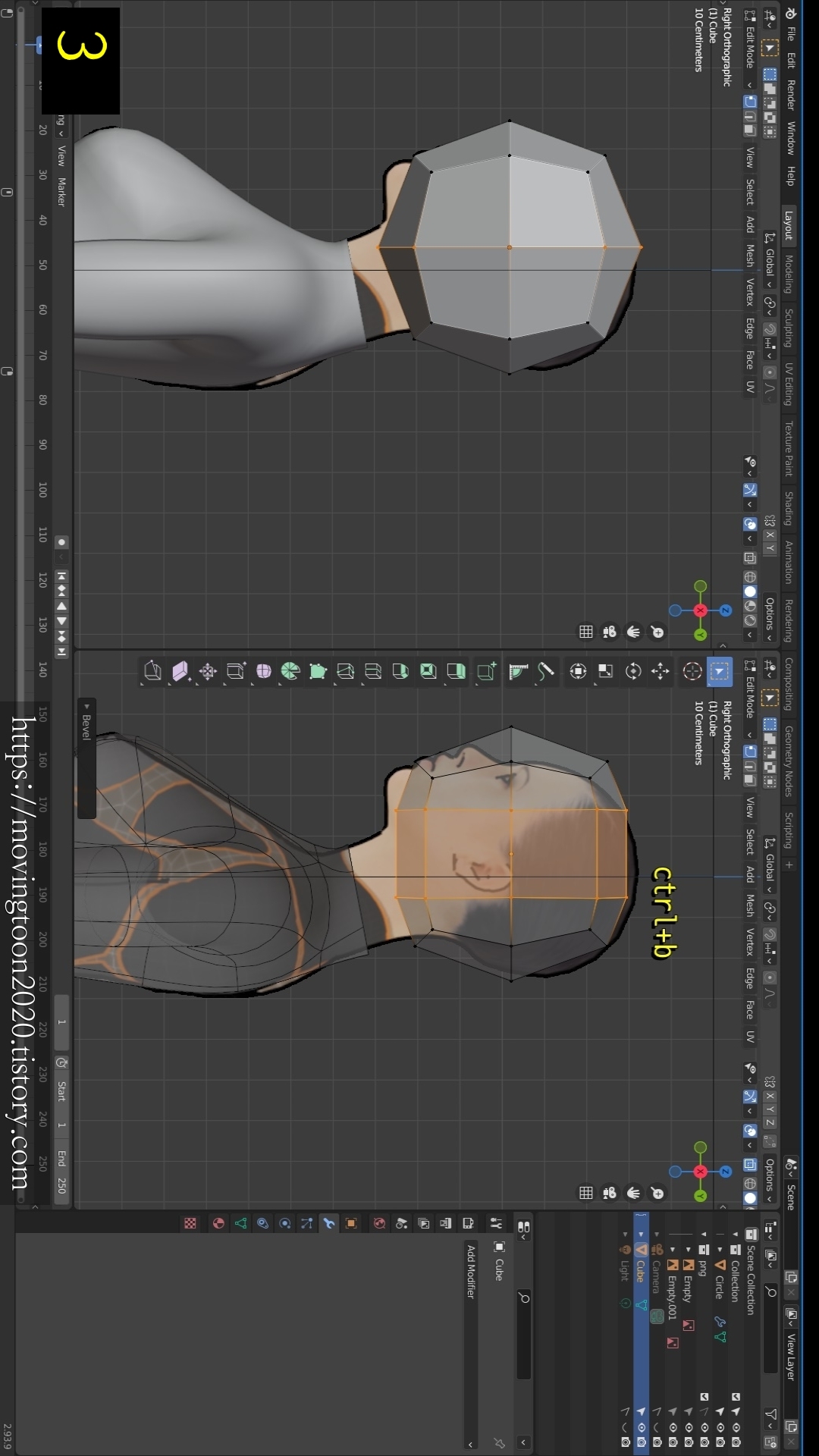The width and height of the screenshot is (819, 1456).
Task: Select the Knife tool
Action: pyautogui.click(x=346, y=671)
